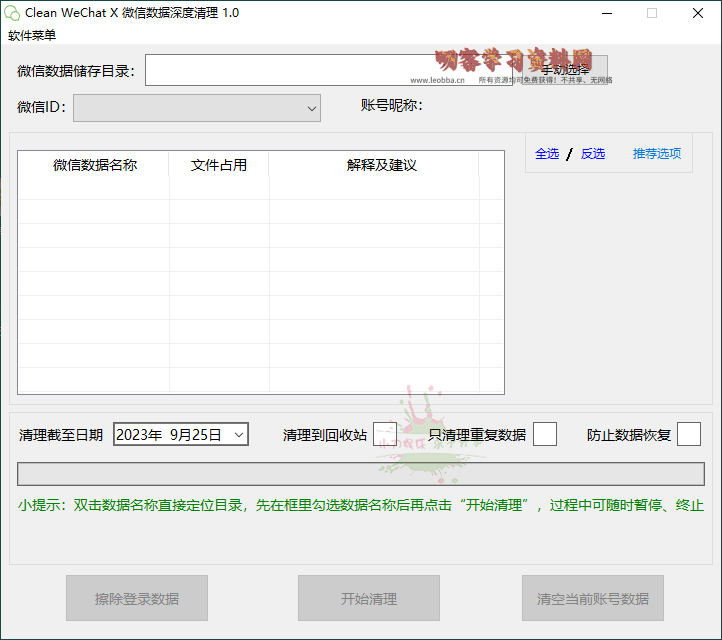Open the 软件菜单 menu
The width and height of the screenshot is (722, 640).
click(32, 35)
